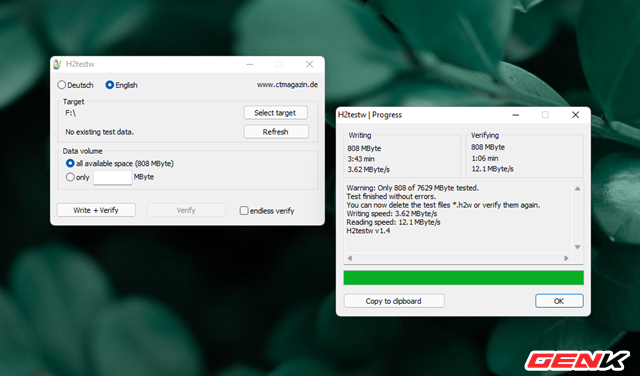Click the 'No existing test data.' text
The height and width of the screenshot is (376, 640).
(100, 132)
